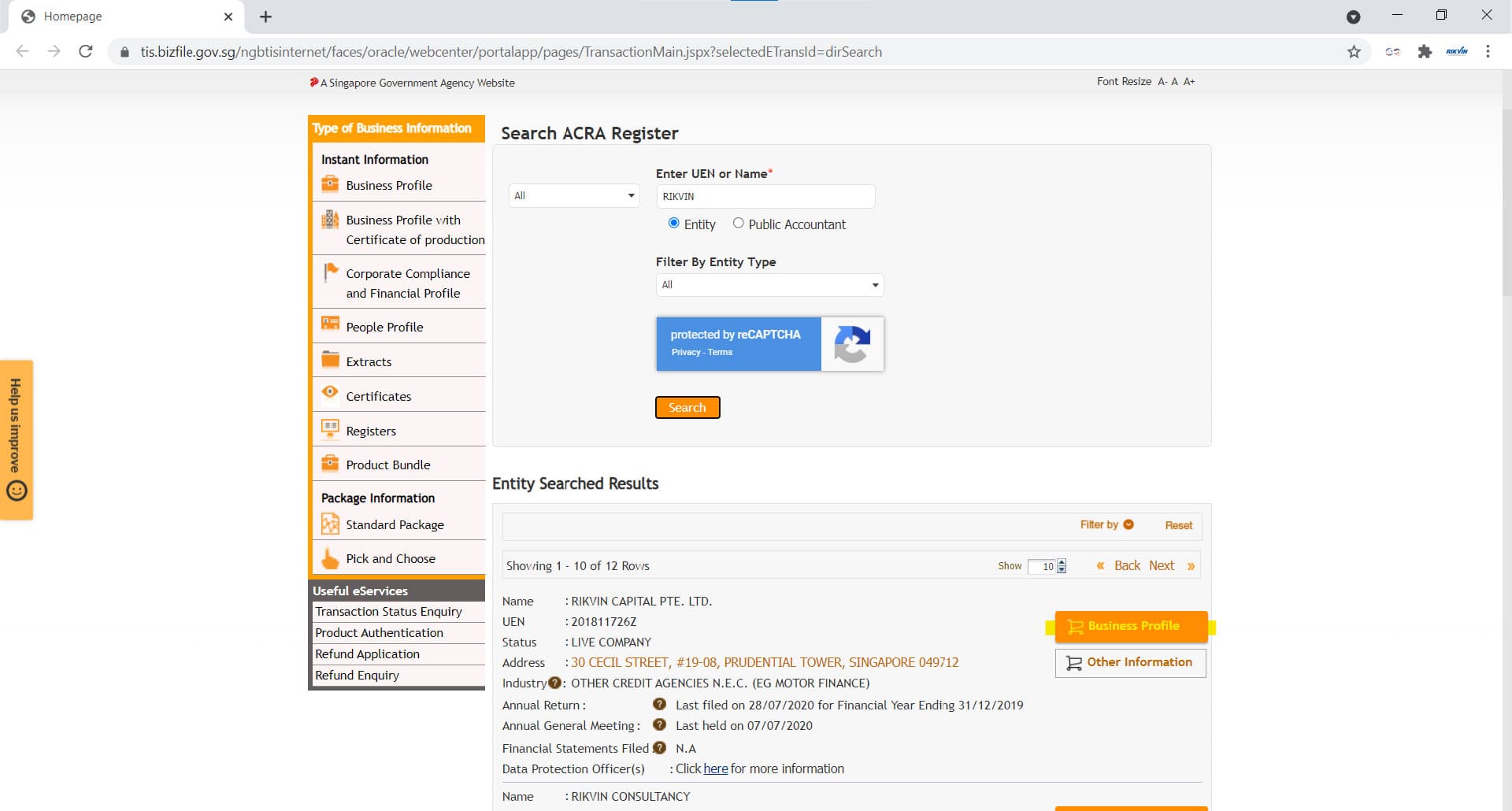Bookmark this page with the star icon
This screenshot has height=811, width=1512.
coord(1354,52)
